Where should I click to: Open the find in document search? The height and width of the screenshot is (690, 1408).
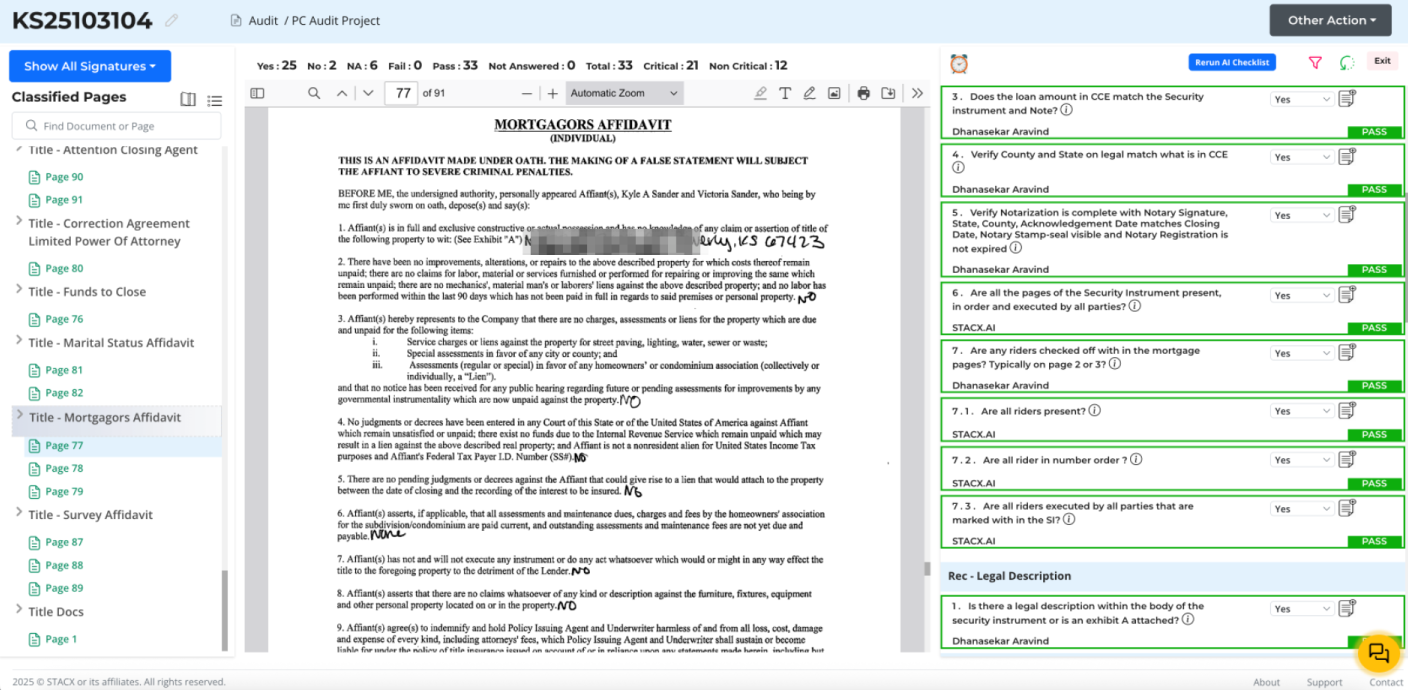[x=314, y=93]
